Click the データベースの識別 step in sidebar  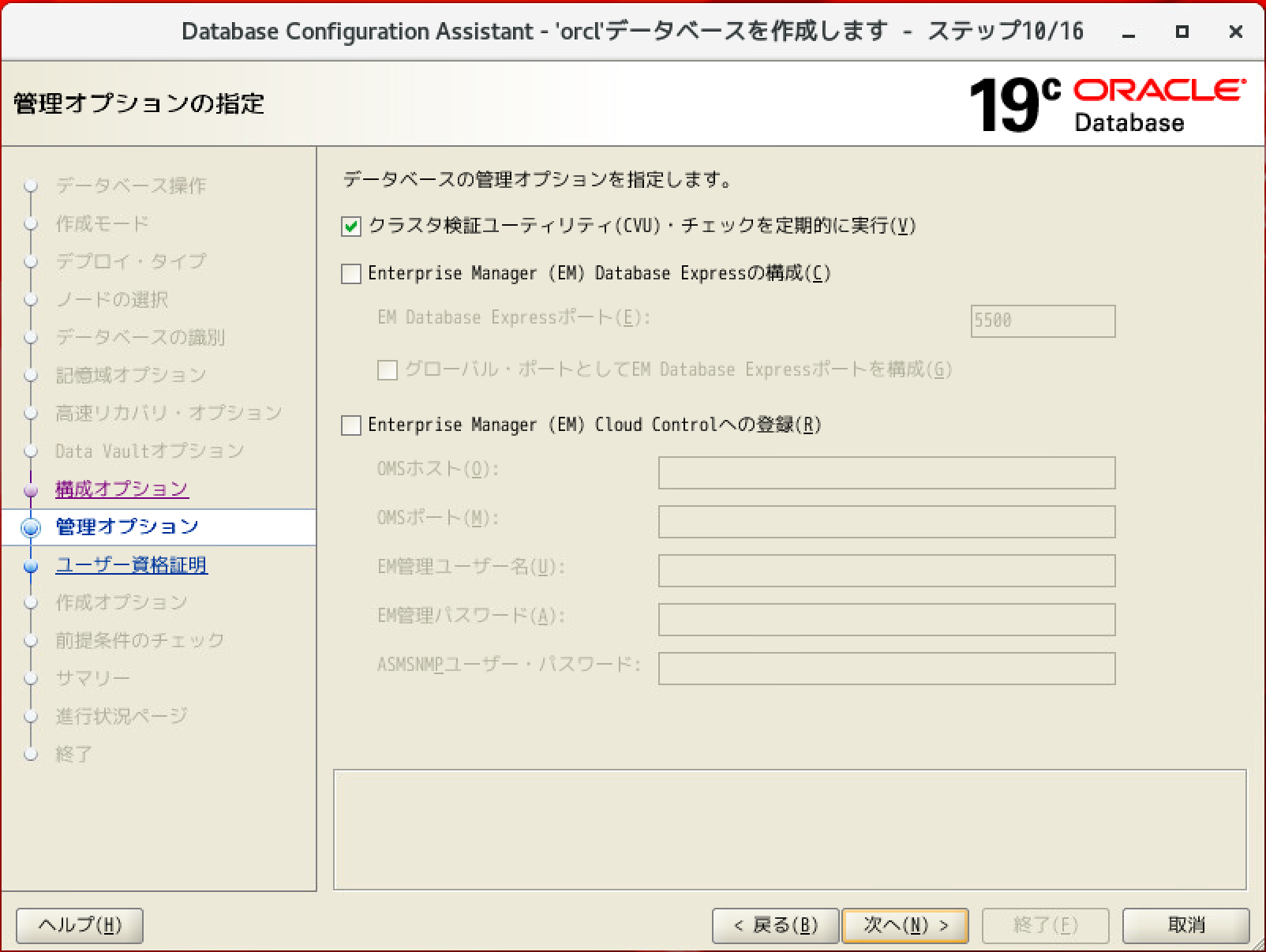coord(140,337)
